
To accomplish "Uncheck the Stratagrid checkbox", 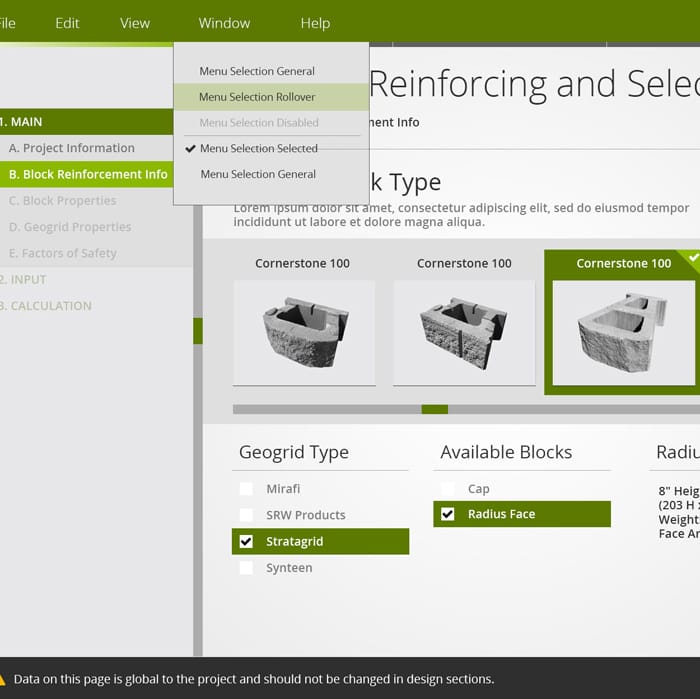I will [246, 541].
